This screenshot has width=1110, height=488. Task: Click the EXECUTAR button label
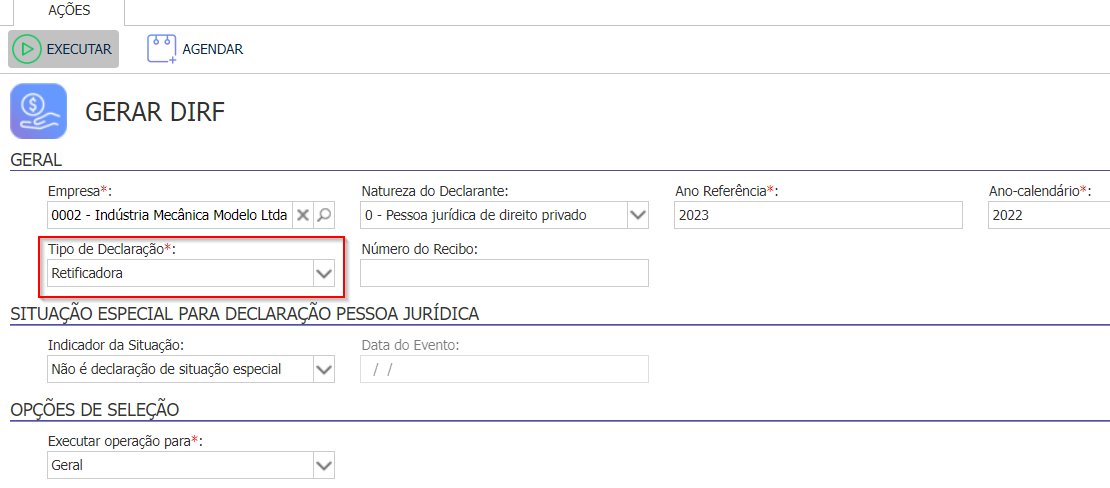79,49
